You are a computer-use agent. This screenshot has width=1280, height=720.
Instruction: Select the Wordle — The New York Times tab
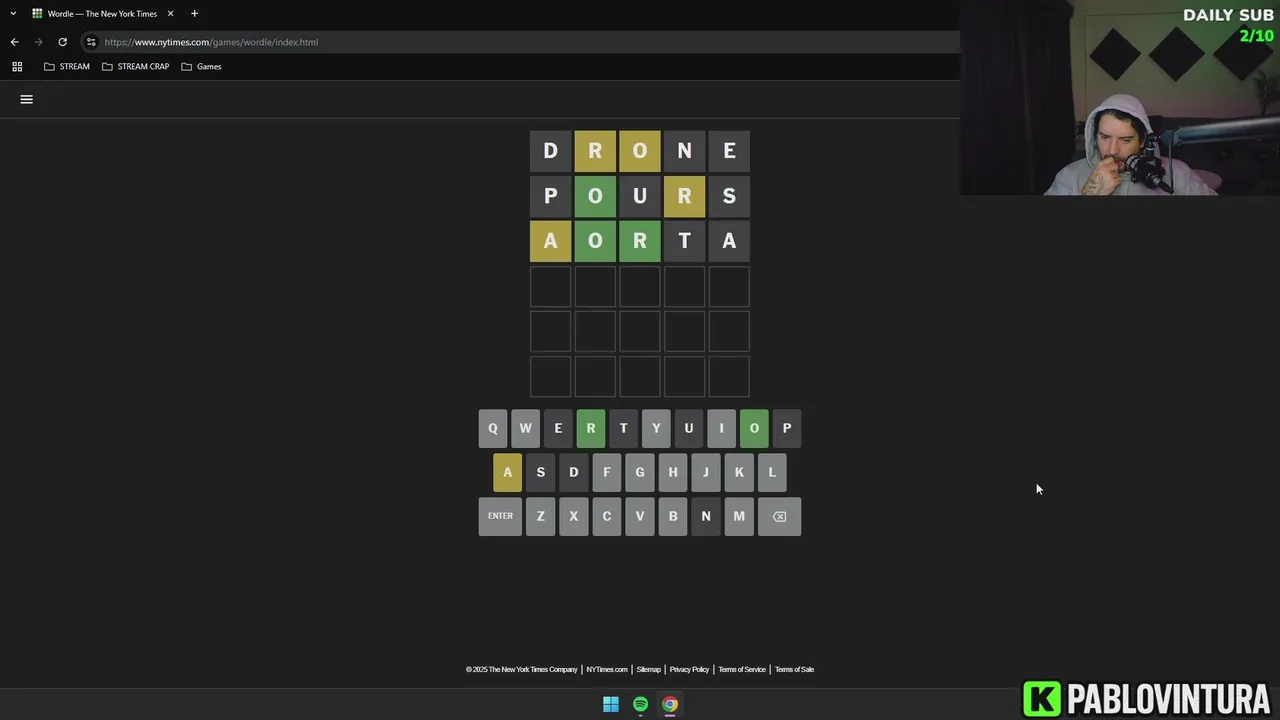pos(103,14)
